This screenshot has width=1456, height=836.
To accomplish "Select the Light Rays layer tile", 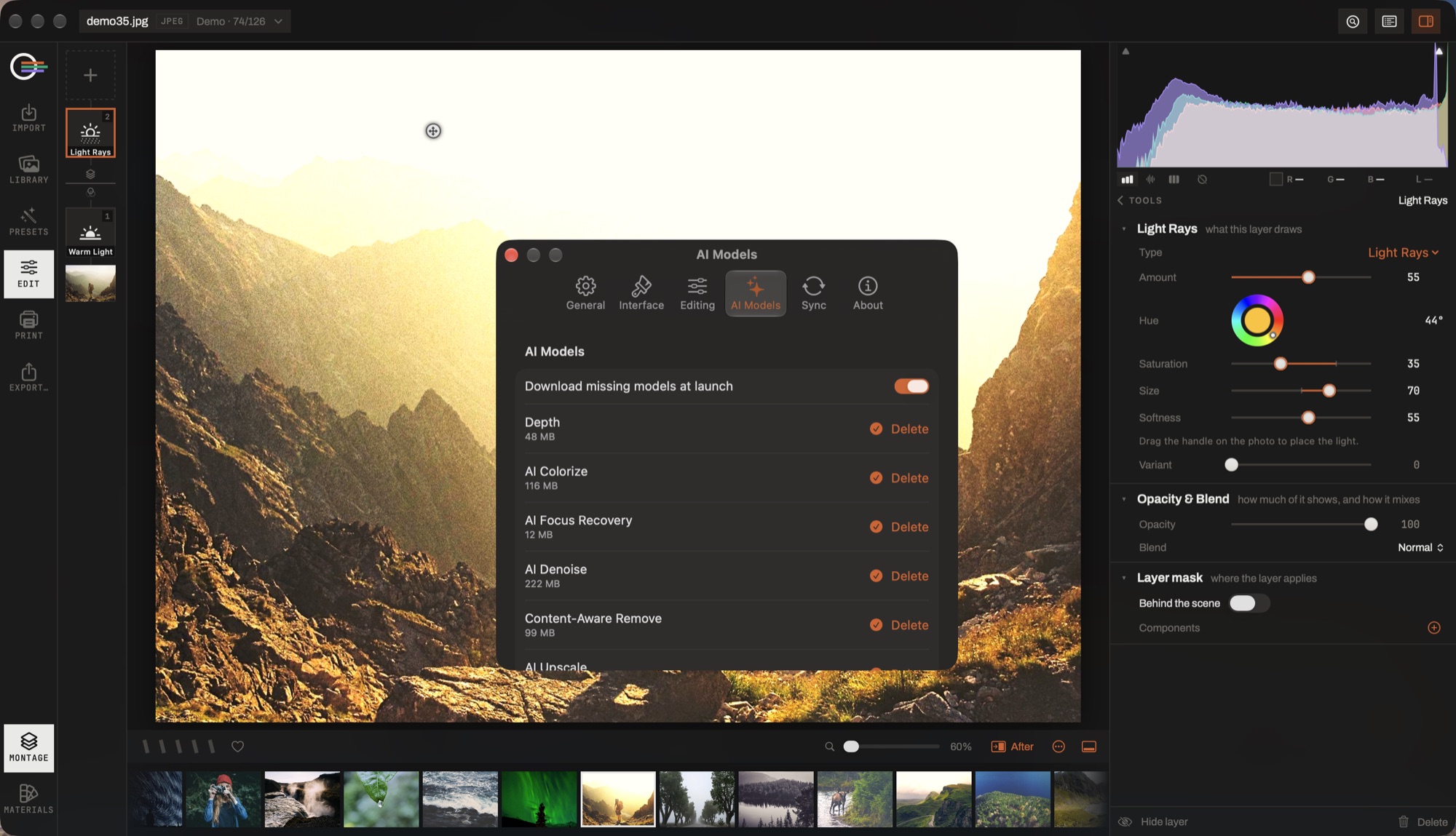I will [x=90, y=132].
